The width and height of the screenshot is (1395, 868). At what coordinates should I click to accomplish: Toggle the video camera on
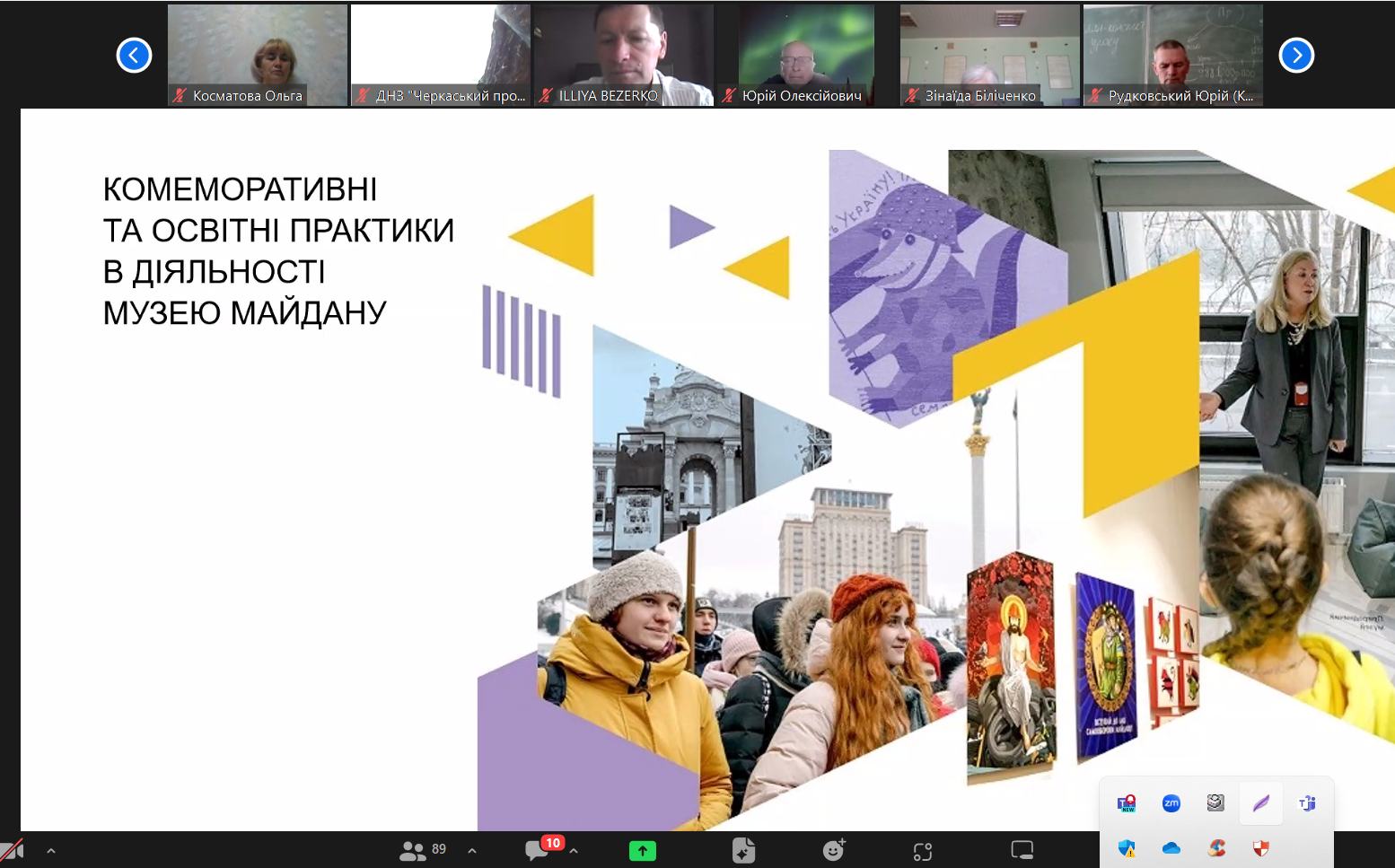pyautogui.click(x=13, y=850)
